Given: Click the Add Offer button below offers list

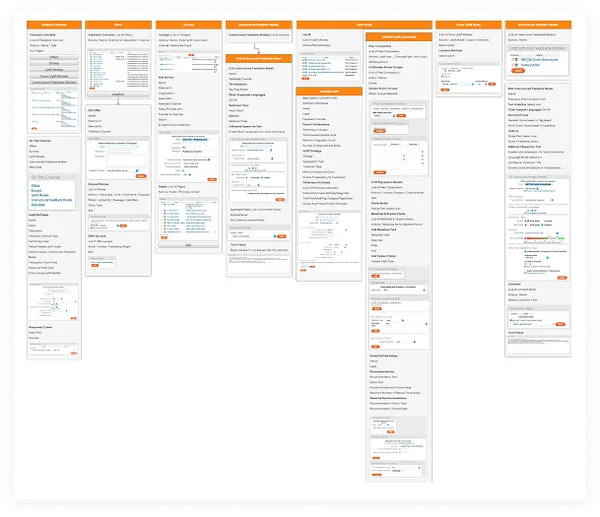Looking at the screenshot, I should [118, 92].
